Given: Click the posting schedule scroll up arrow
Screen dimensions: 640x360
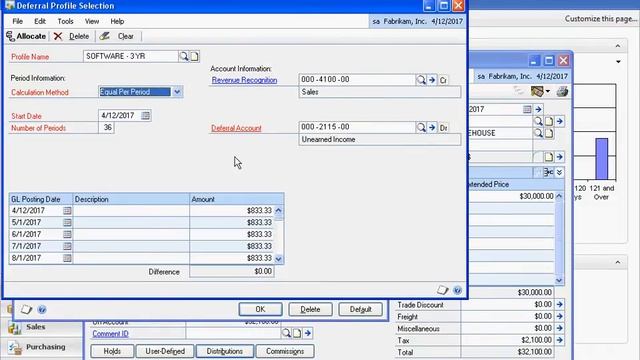Looking at the screenshot, I should (x=278, y=211).
